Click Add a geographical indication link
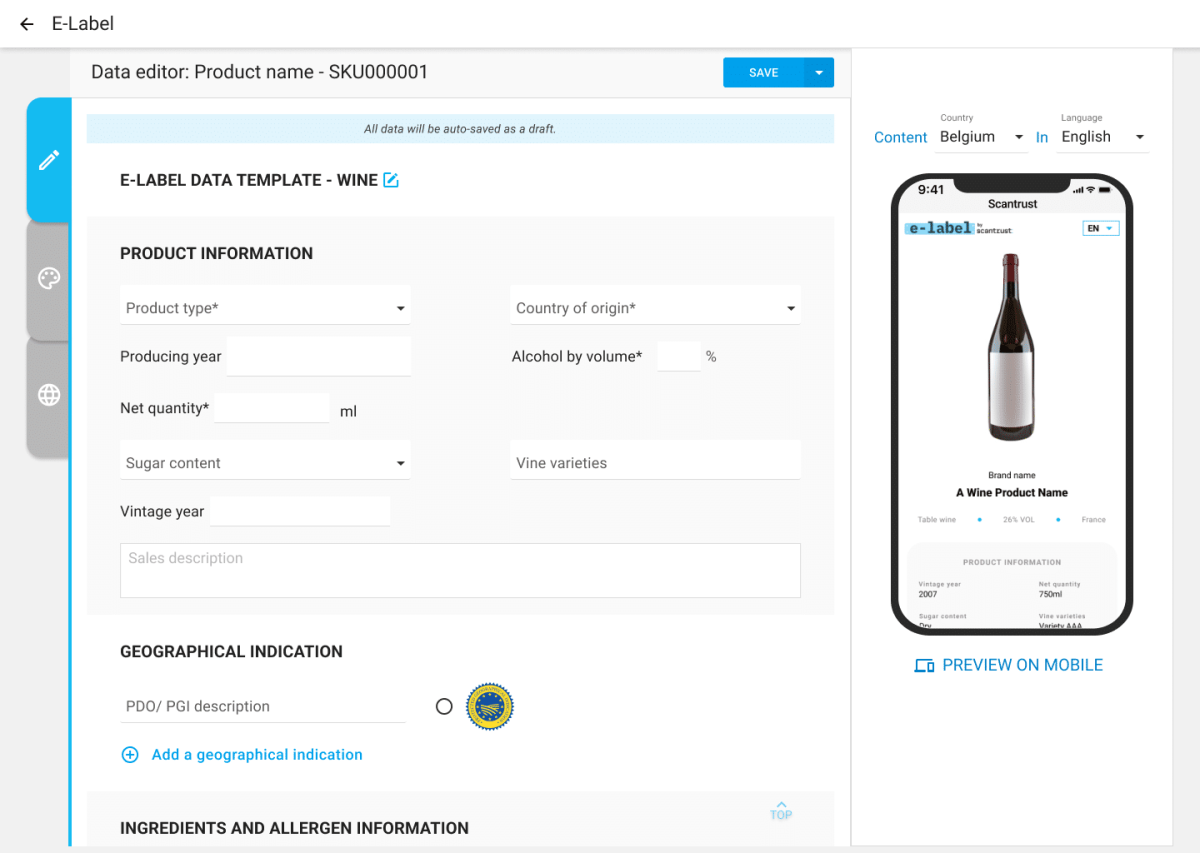The image size is (1200, 853). click(257, 755)
